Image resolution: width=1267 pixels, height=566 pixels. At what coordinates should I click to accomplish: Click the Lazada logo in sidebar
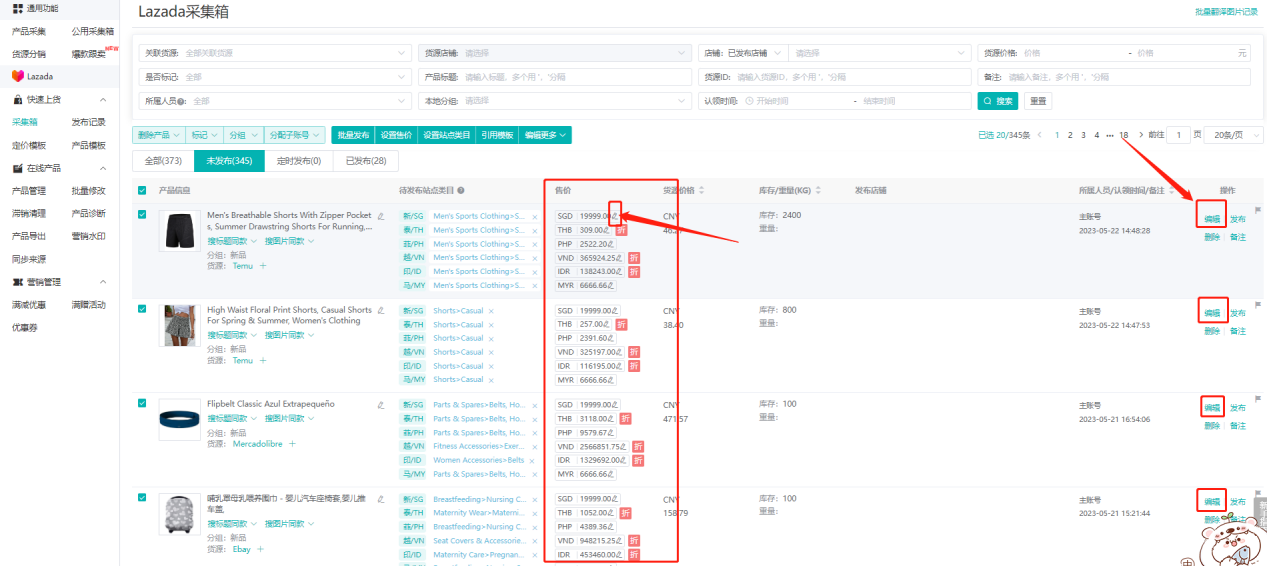(x=18, y=76)
